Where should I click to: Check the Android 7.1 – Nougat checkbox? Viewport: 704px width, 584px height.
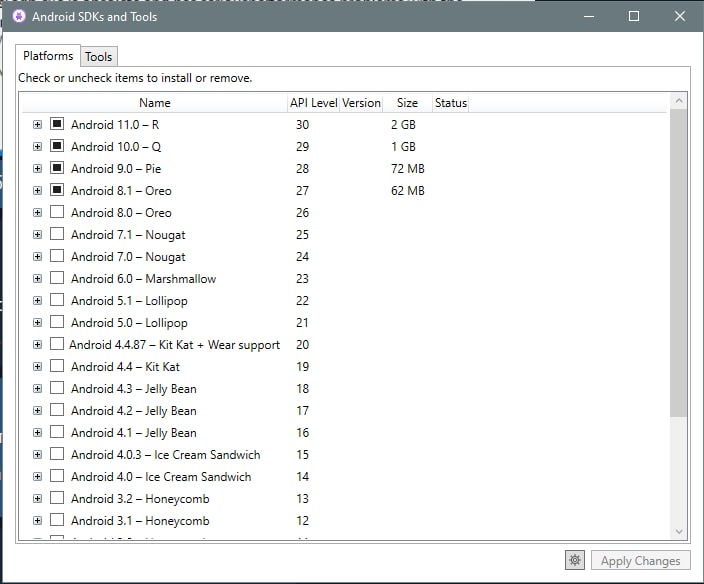coord(57,233)
